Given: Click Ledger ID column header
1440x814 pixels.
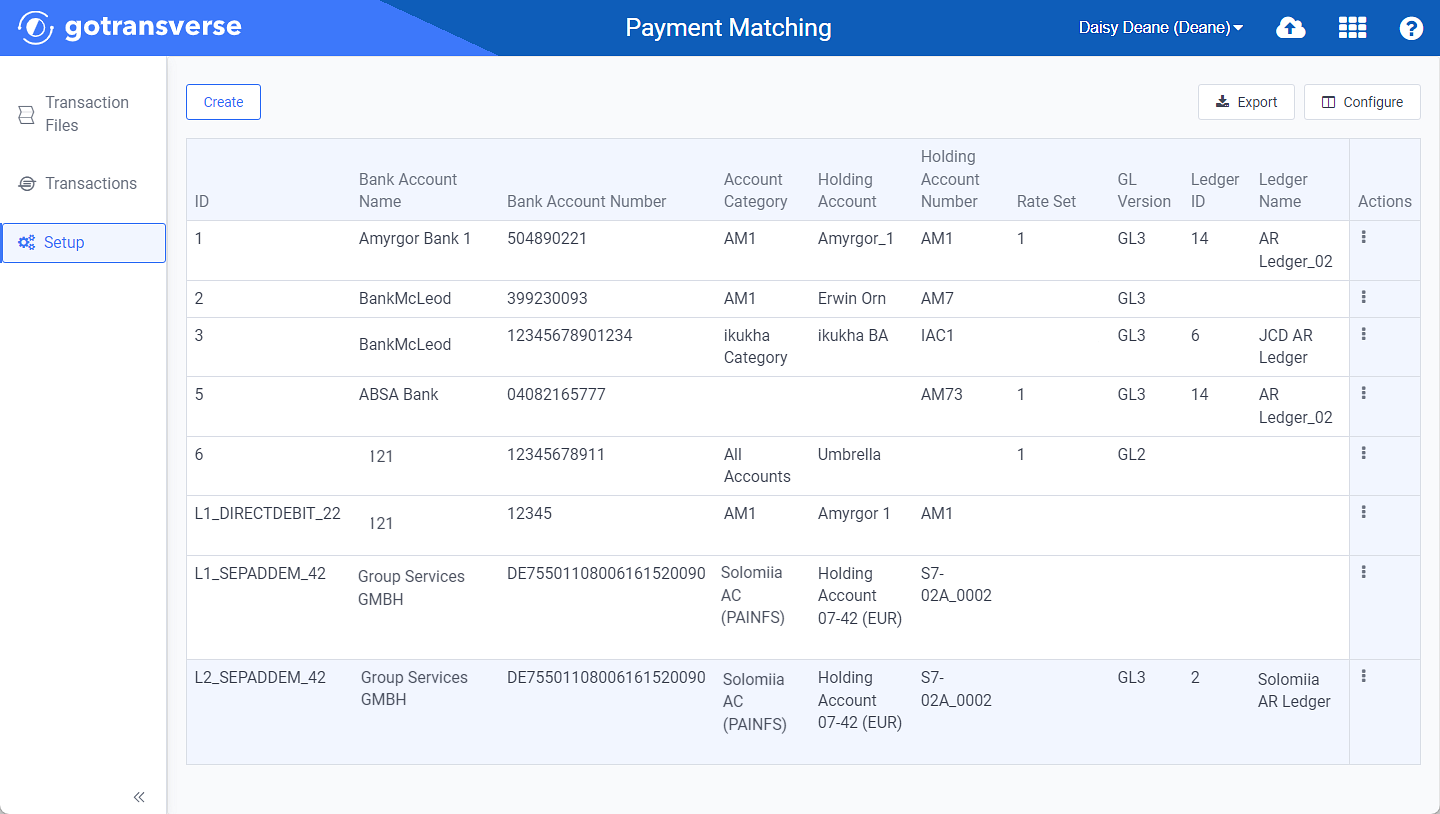Looking at the screenshot, I should pos(1215,190).
